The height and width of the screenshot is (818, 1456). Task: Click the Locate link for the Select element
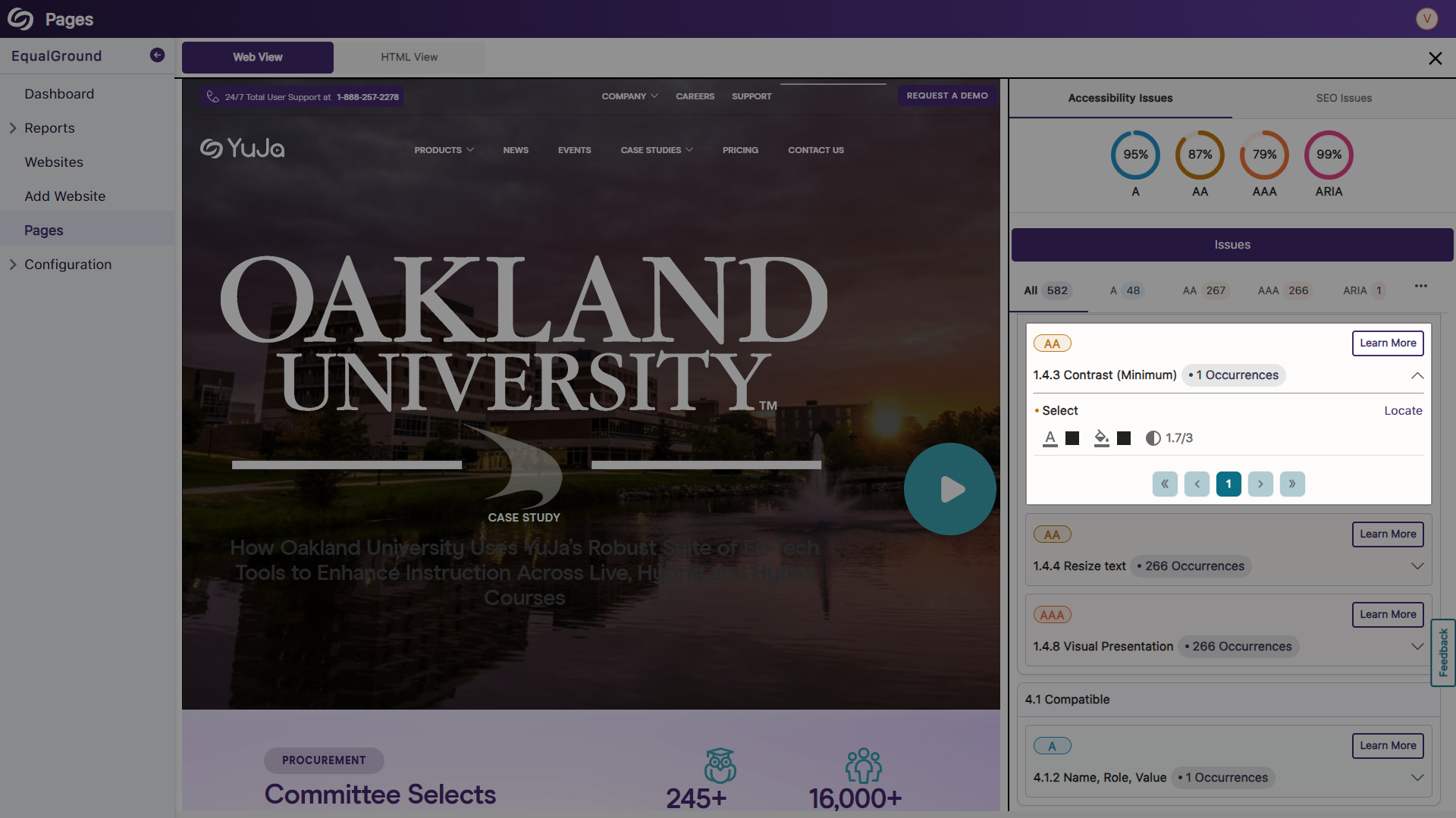(1403, 410)
